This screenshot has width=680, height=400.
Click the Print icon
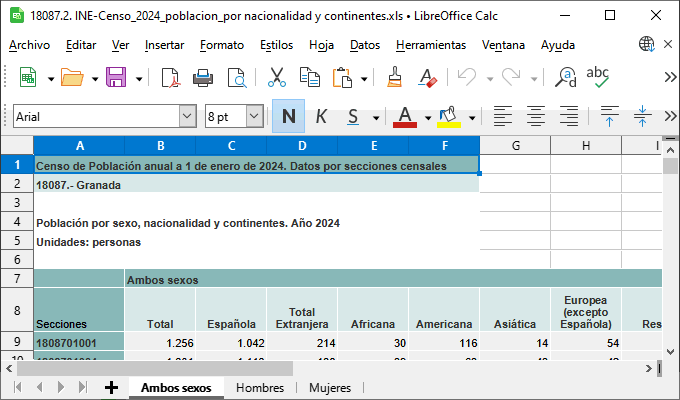click(x=203, y=78)
